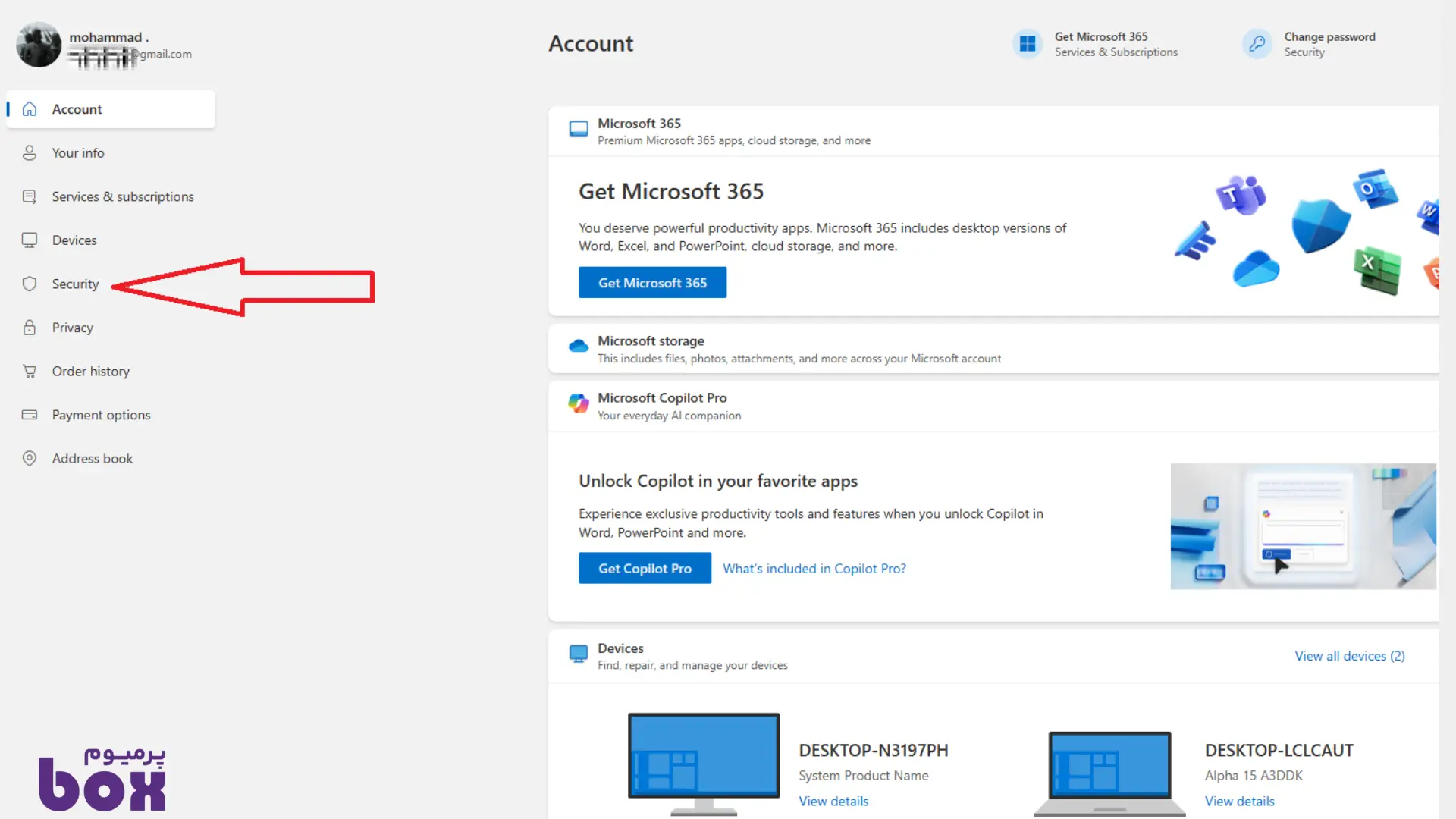The height and width of the screenshot is (819, 1456).
Task: Click the Microsoft 365 grid icon in header
Action: [1028, 44]
